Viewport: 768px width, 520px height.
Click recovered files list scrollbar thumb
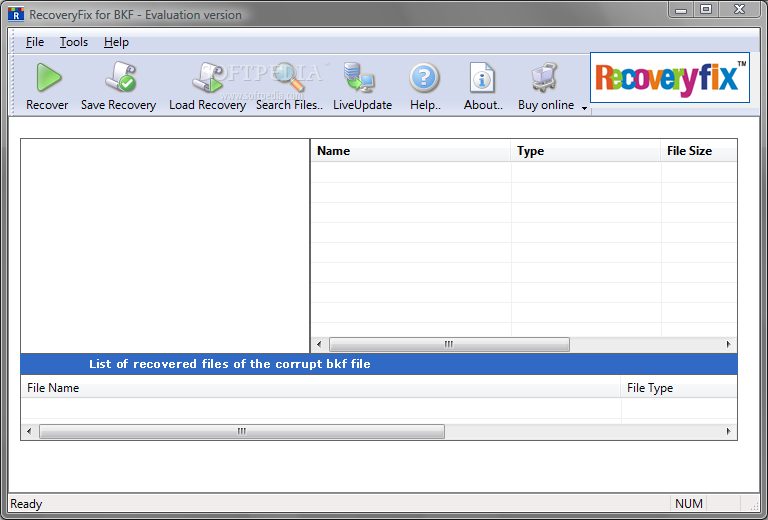(x=242, y=431)
